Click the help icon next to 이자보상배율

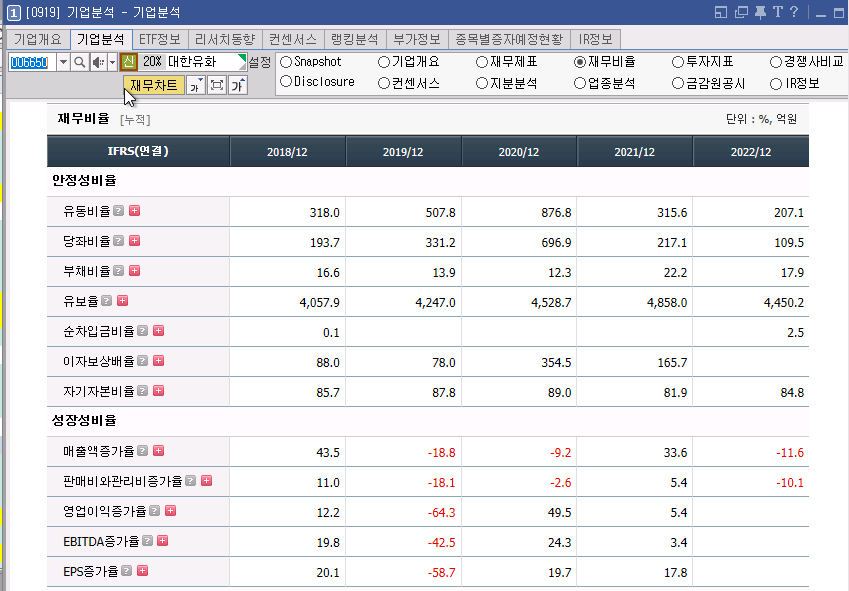(x=142, y=360)
